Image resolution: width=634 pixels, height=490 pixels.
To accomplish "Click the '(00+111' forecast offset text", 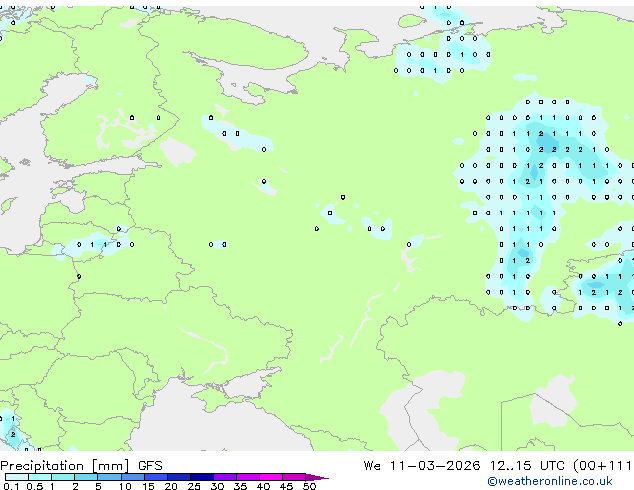I will point(603,466).
